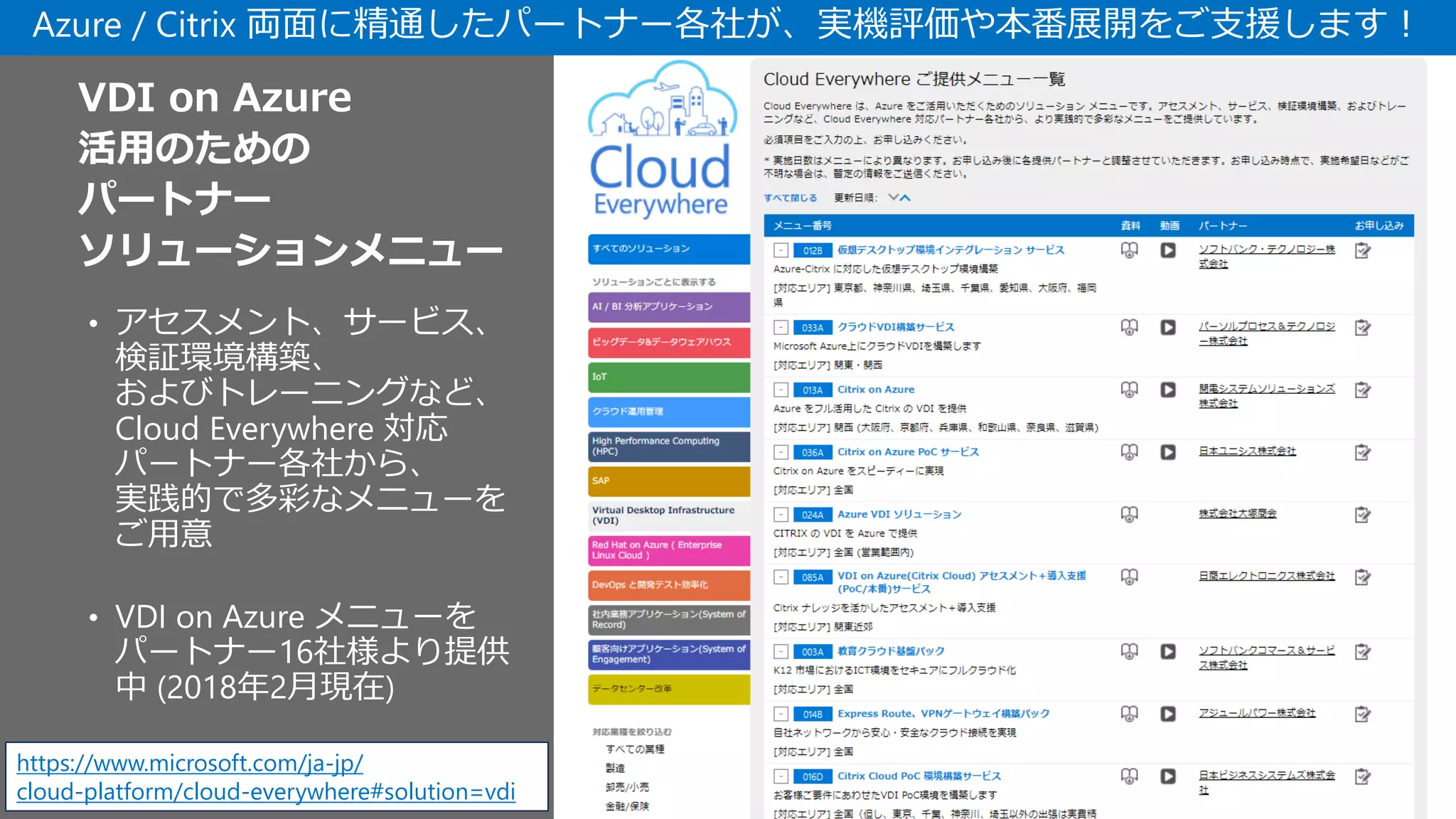Select Virtual Desktop Infrastructure (VDI) category
Screen dimensions: 1456x819
coord(669,516)
